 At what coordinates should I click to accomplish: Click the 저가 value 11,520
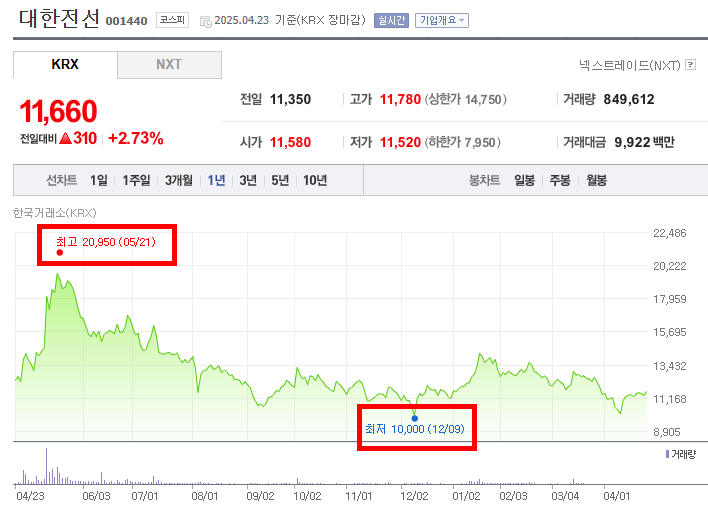click(x=400, y=142)
